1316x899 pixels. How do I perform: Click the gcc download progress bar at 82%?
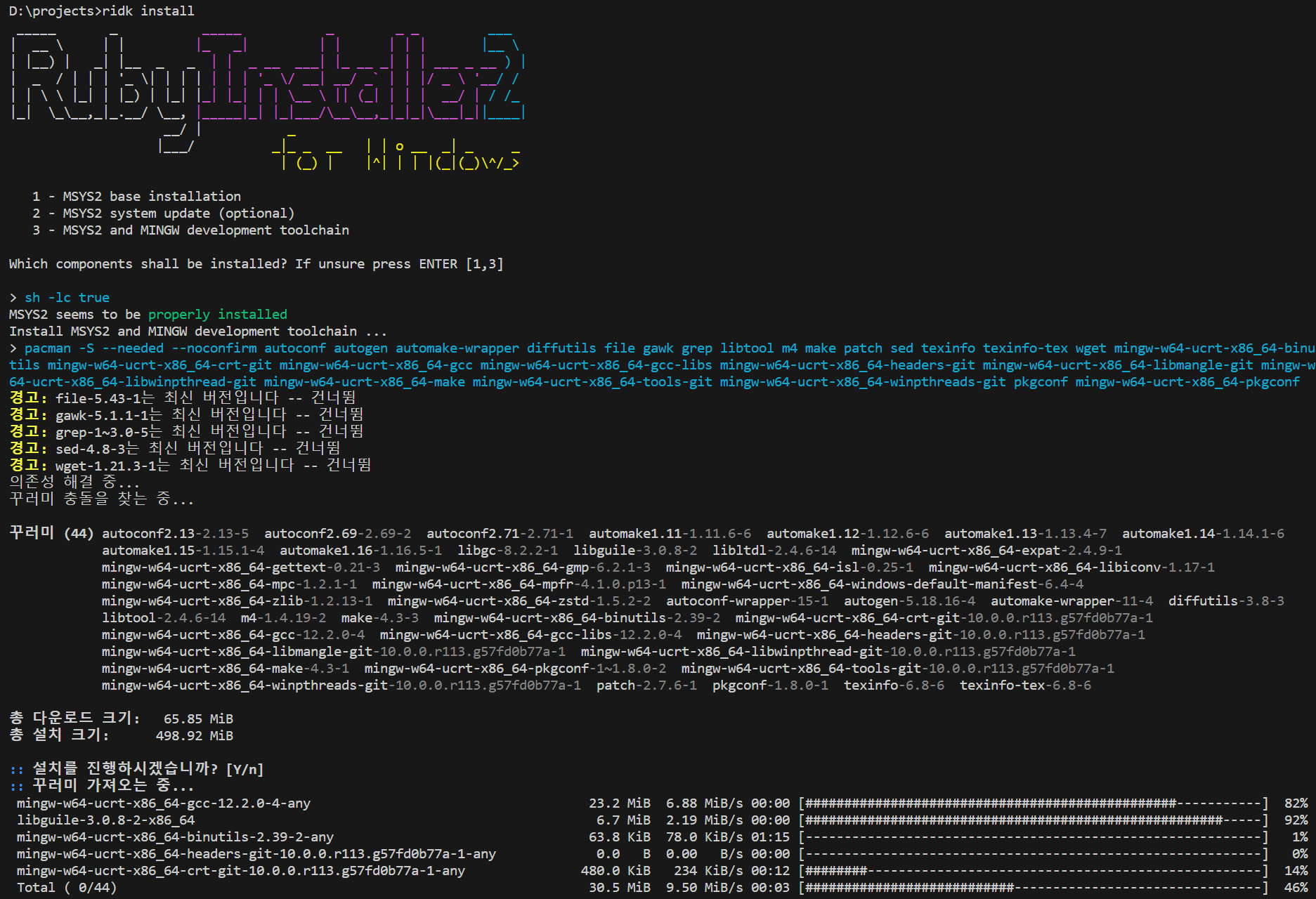1033,803
